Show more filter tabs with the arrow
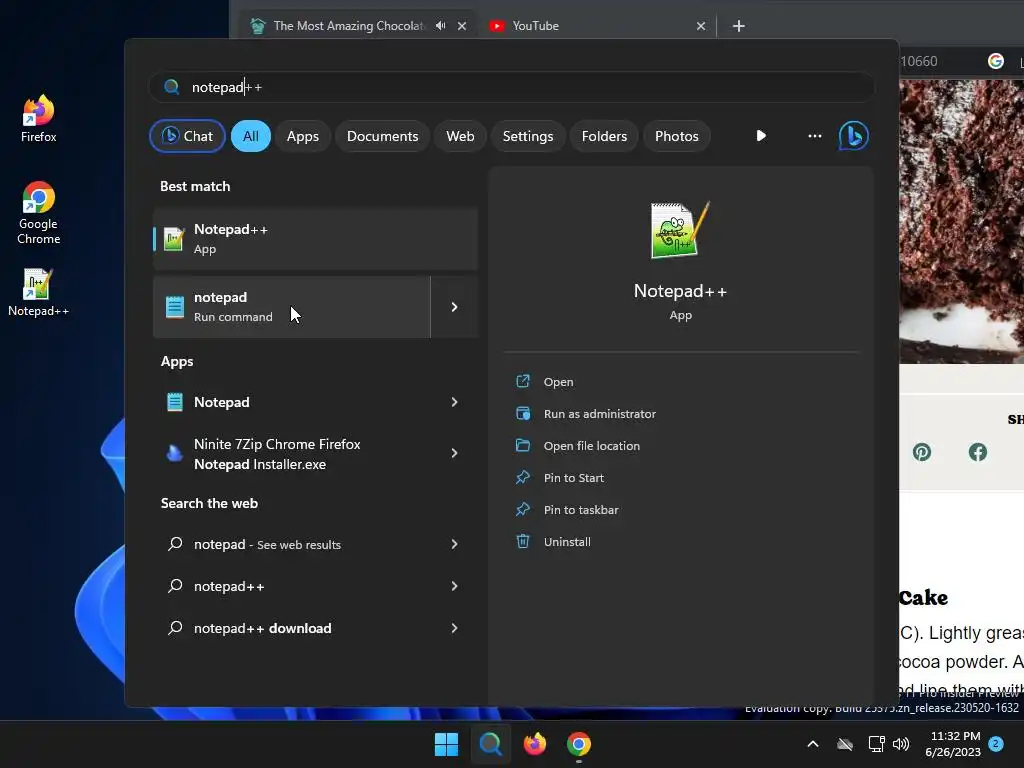This screenshot has width=1024, height=768. tap(761, 136)
